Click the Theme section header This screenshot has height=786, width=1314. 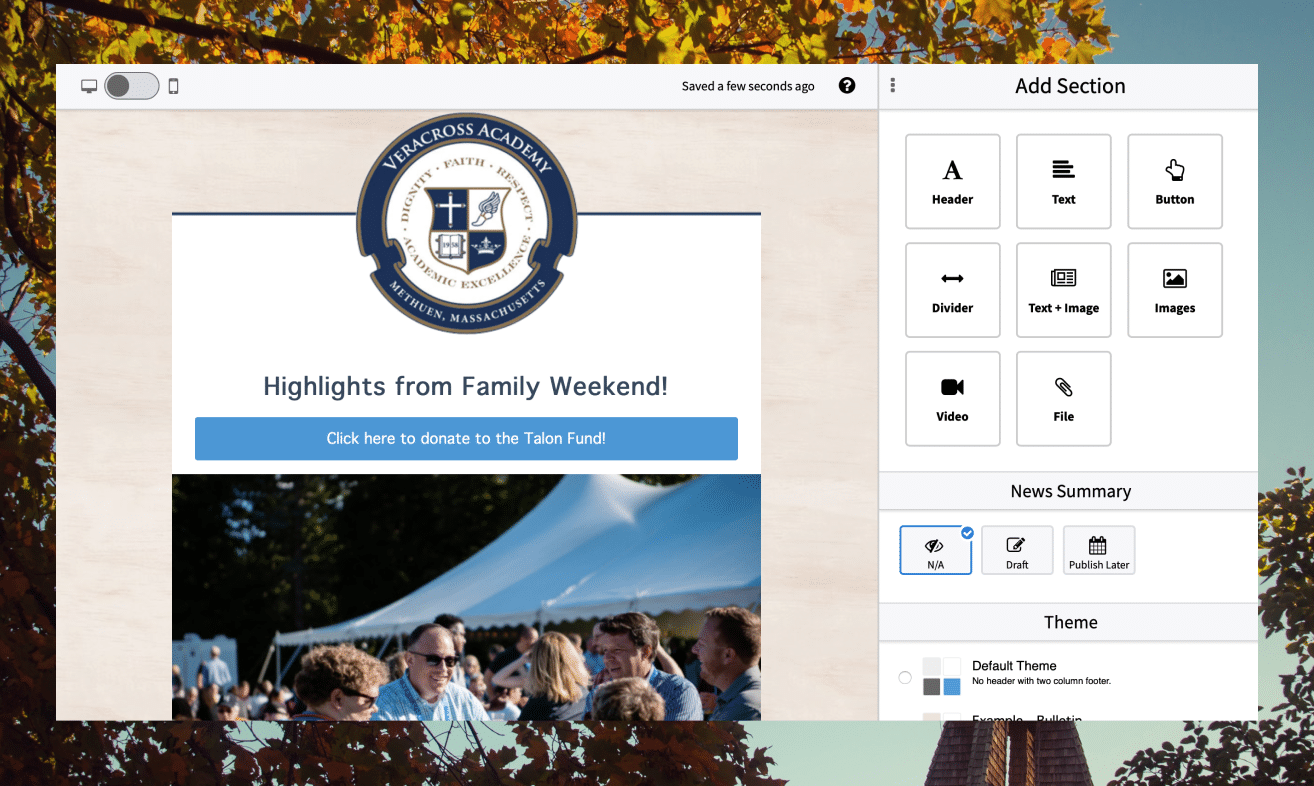[x=1068, y=622]
